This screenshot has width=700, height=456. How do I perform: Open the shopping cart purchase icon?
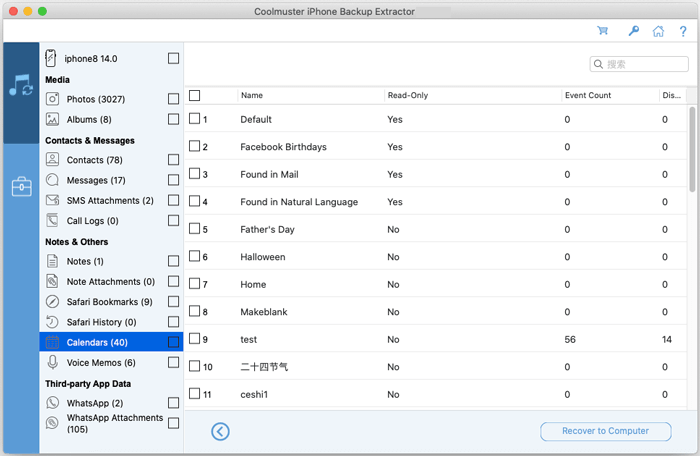tap(603, 31)
